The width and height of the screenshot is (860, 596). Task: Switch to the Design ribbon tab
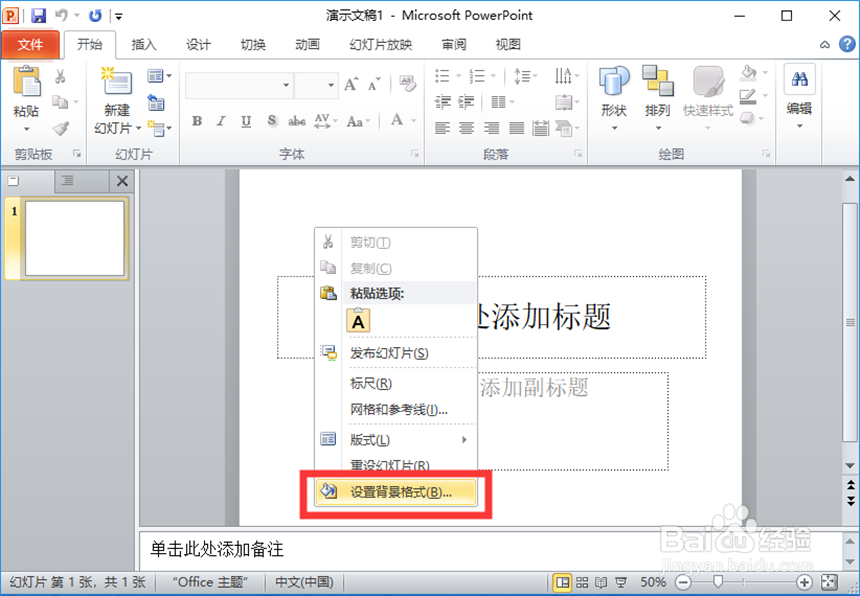click(x=198, y=44)
